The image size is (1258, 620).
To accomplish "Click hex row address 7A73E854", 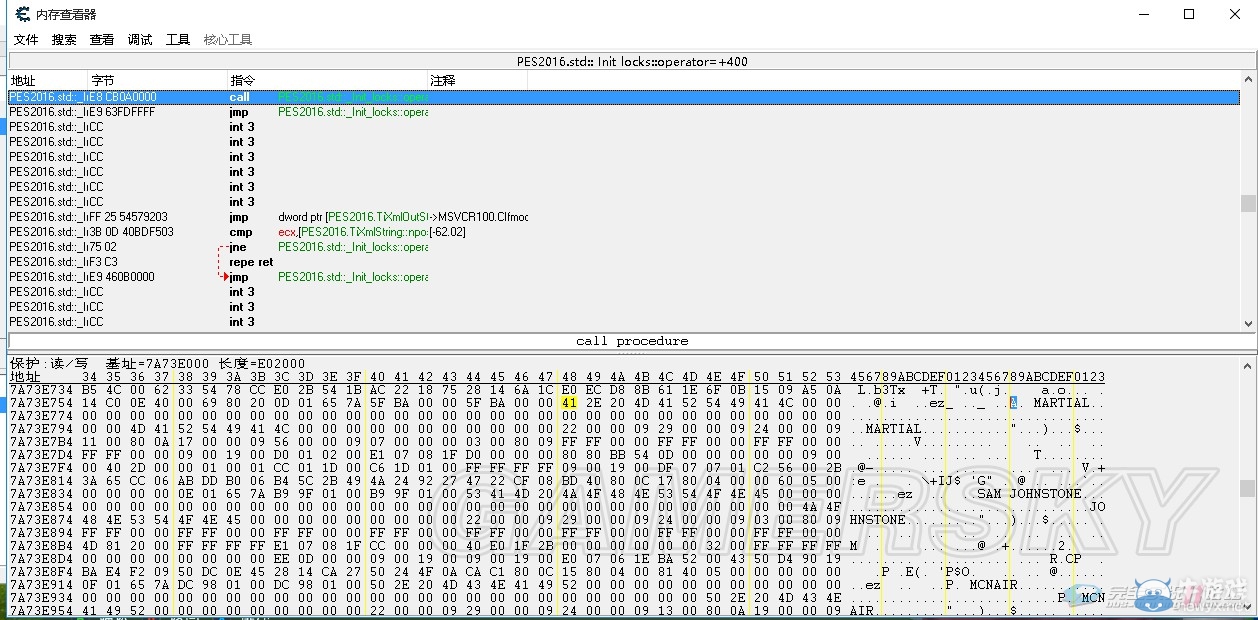I will [40, 507].
